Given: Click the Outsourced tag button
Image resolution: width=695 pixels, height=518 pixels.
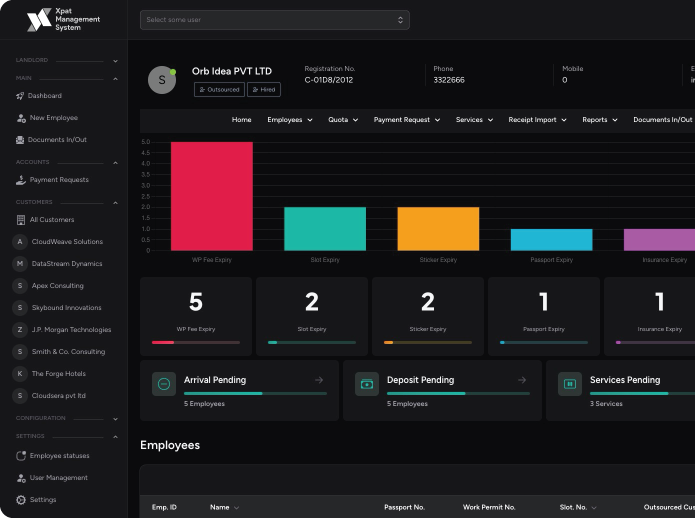Looking at the screenshot, I should pos(219,90).
